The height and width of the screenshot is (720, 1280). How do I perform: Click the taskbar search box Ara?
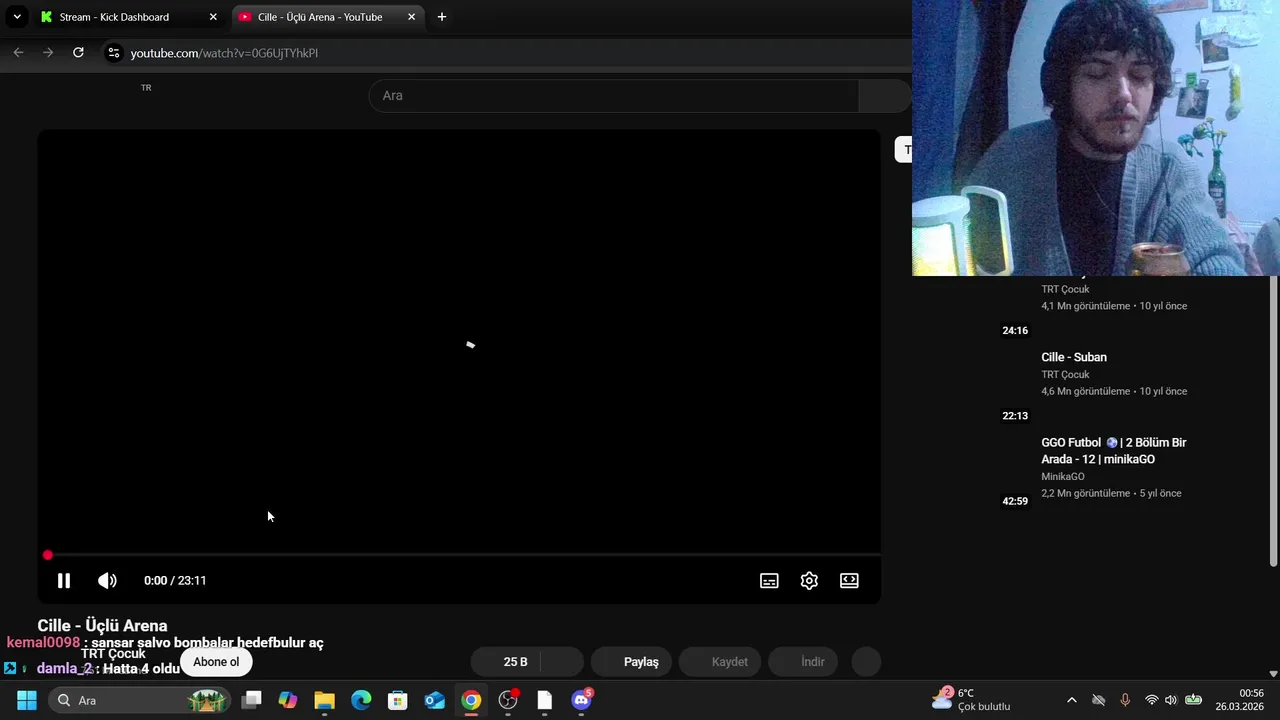coord(139,700)
